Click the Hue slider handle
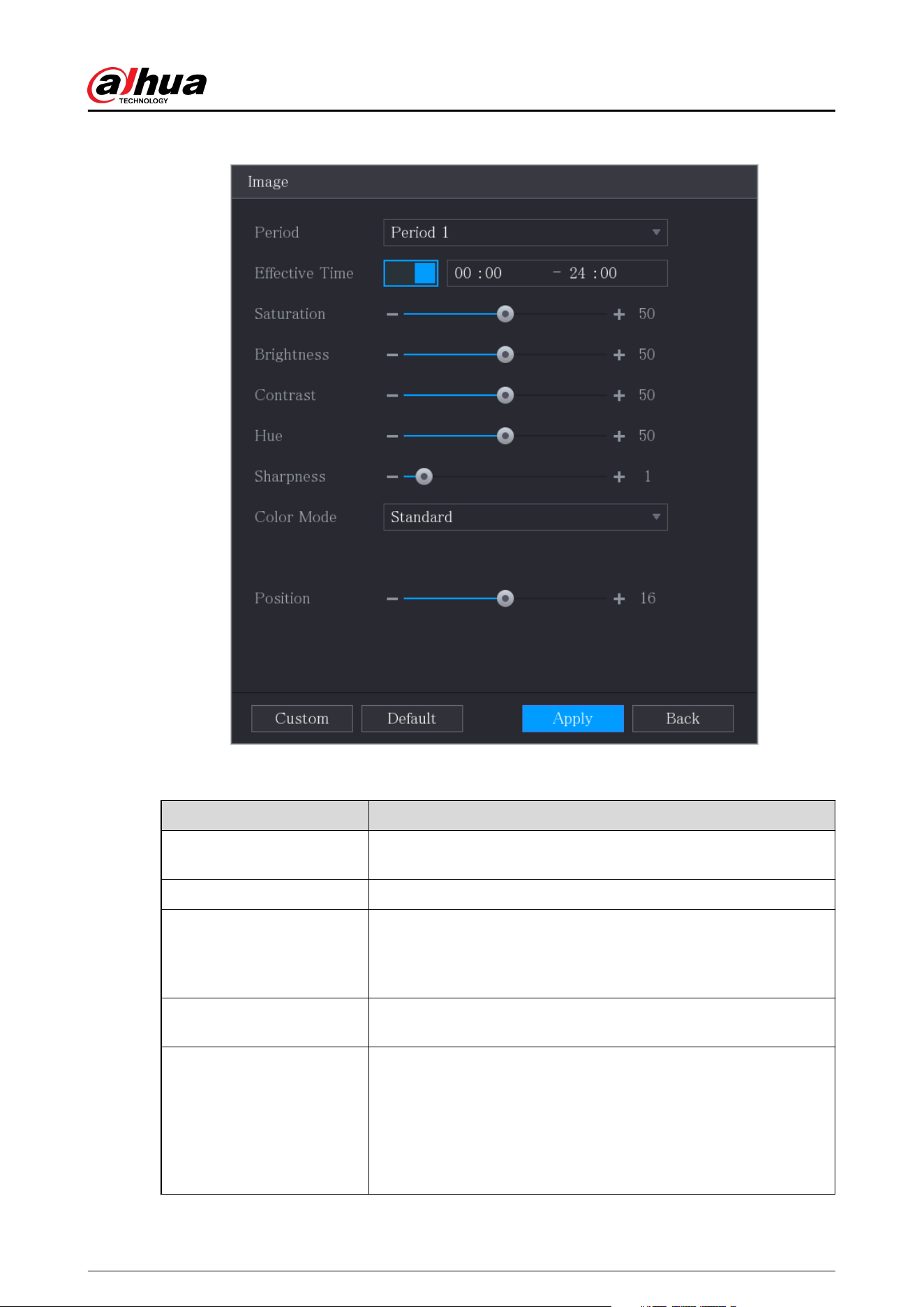Viewport: 924px width, 1307px height. tap(505, 436)
